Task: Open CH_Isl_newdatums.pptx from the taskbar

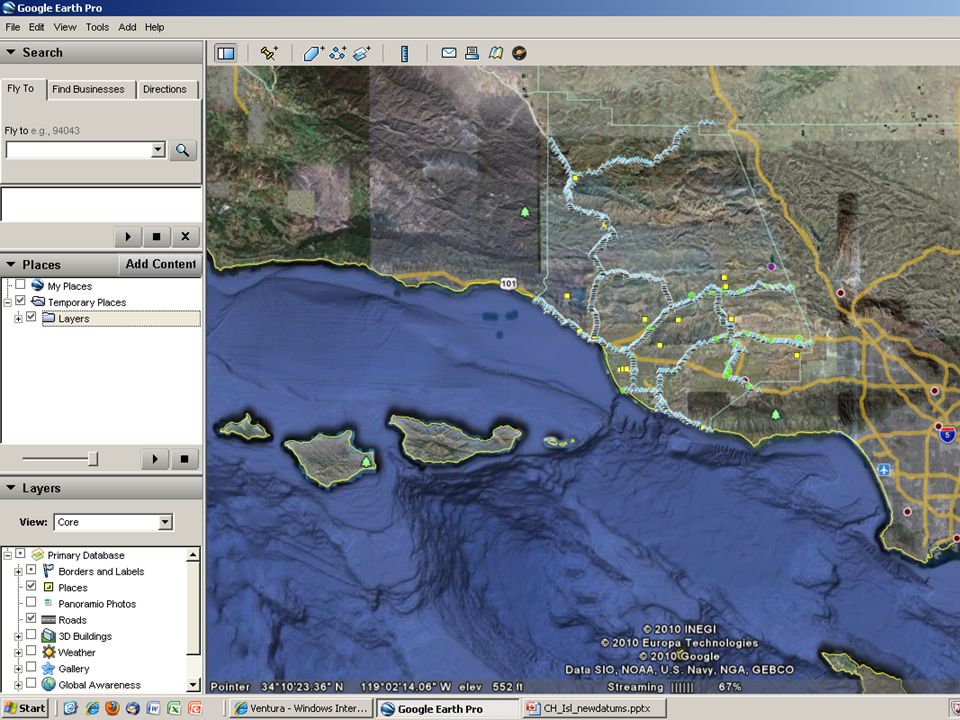Action: [x=596, y=708]
